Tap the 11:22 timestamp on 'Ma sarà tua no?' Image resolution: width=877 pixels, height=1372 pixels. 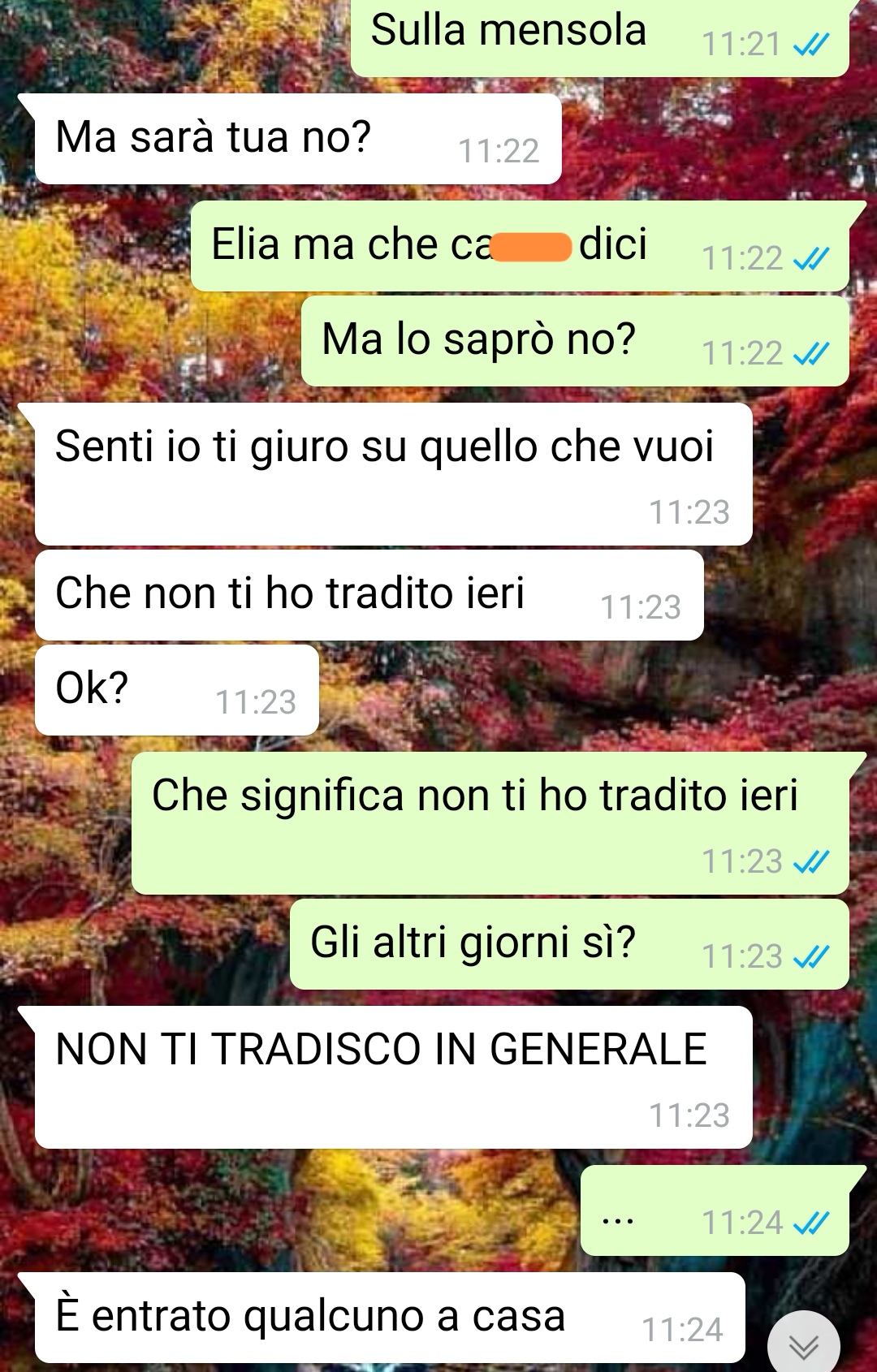point(499,151)
